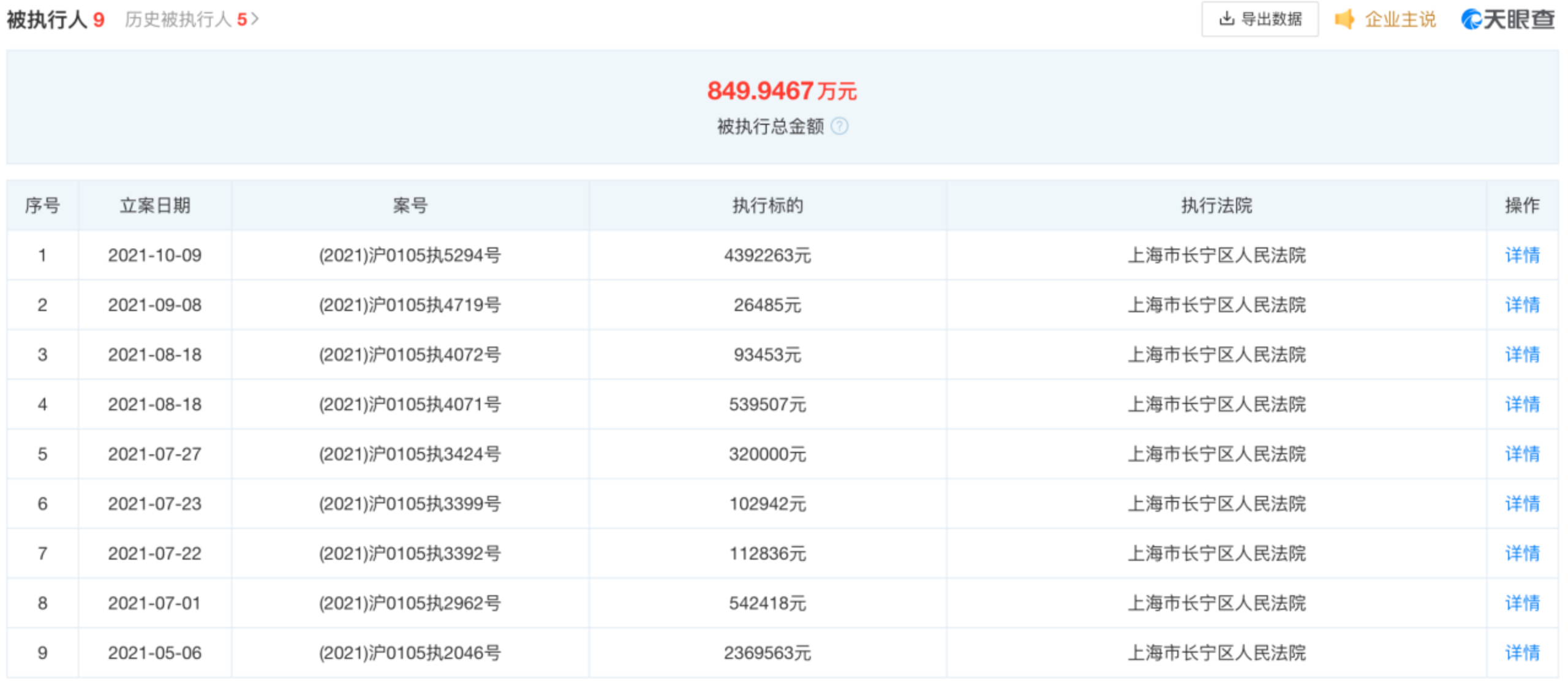View 详情 for case 沪0105执3424号
Screen dimensions: 1568x687
[1521, 454]
